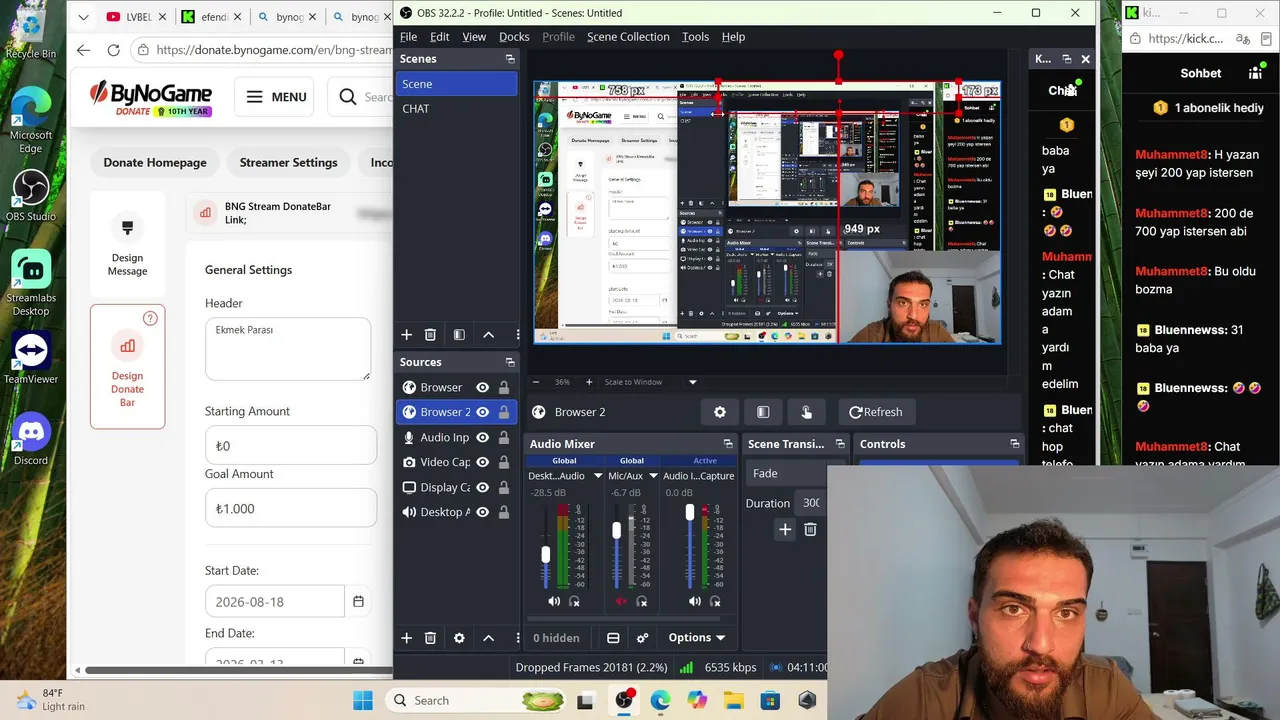Toggle monitoring headphone icon for Desktop Audio

coord(574,602)
